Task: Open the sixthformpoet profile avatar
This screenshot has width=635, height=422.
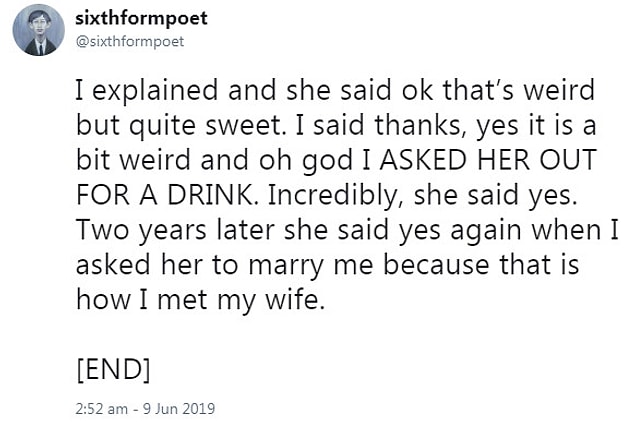Action: pos(38,30)
